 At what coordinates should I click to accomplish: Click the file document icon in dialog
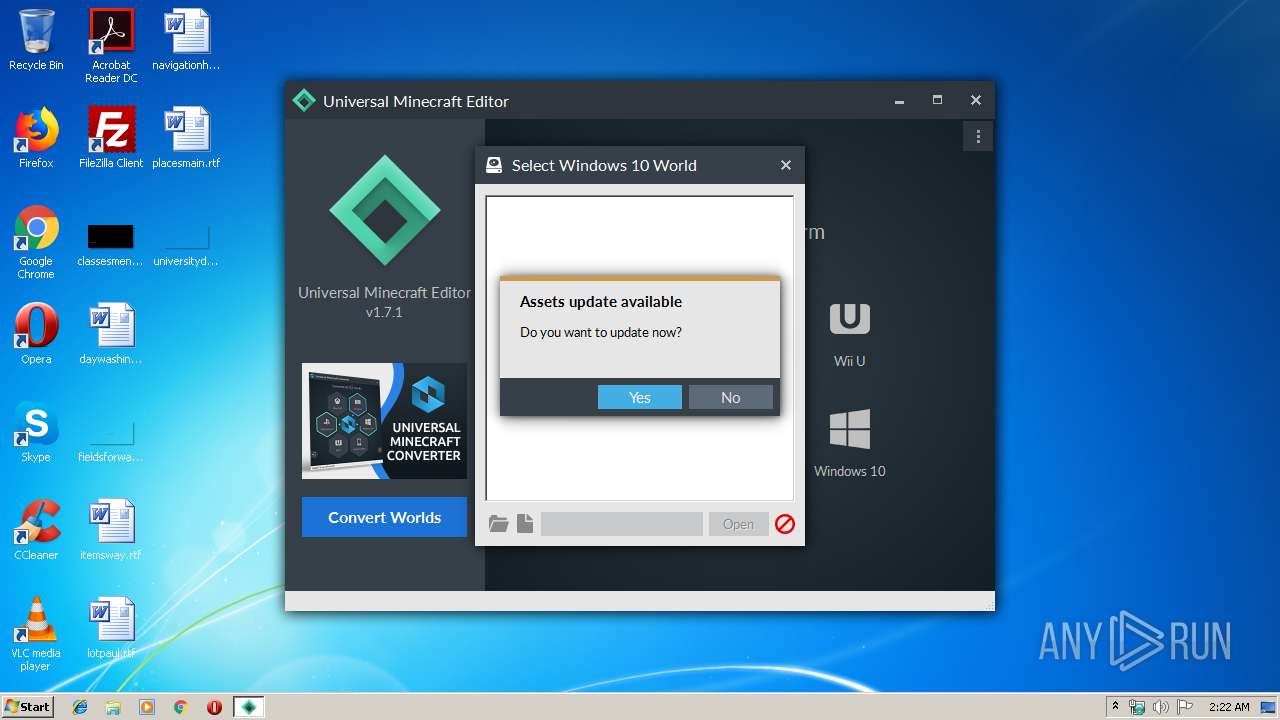tap(525, 524)
